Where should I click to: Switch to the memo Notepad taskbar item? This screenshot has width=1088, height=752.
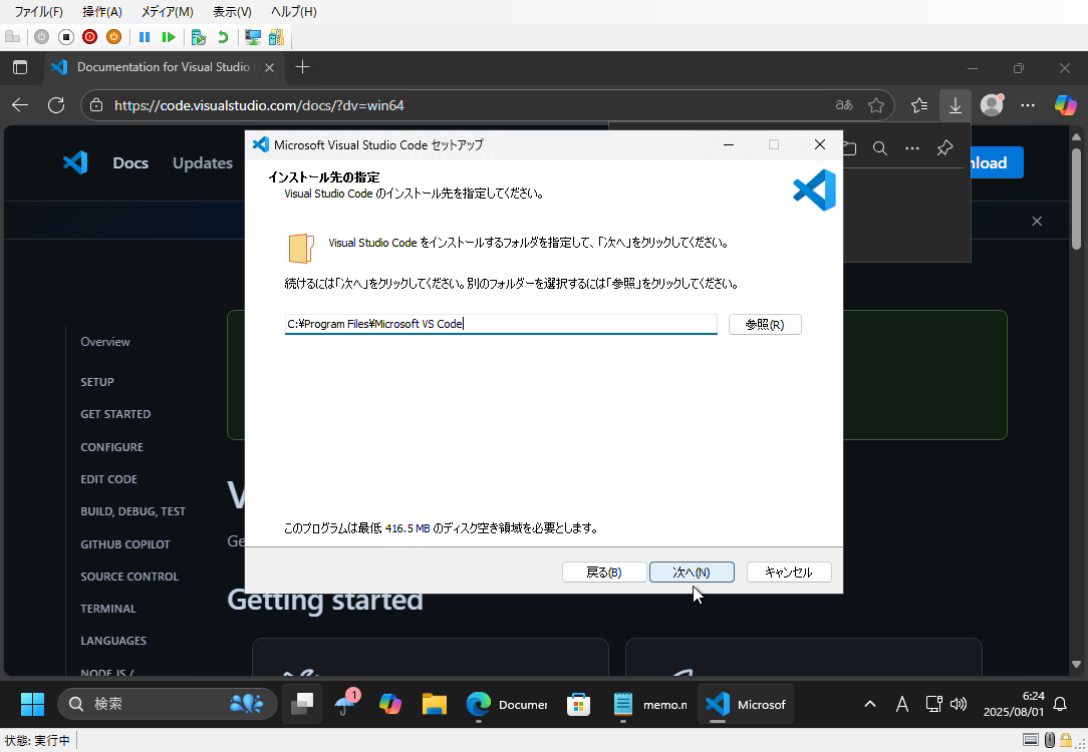pyautogui.click(x=651, y=704)
